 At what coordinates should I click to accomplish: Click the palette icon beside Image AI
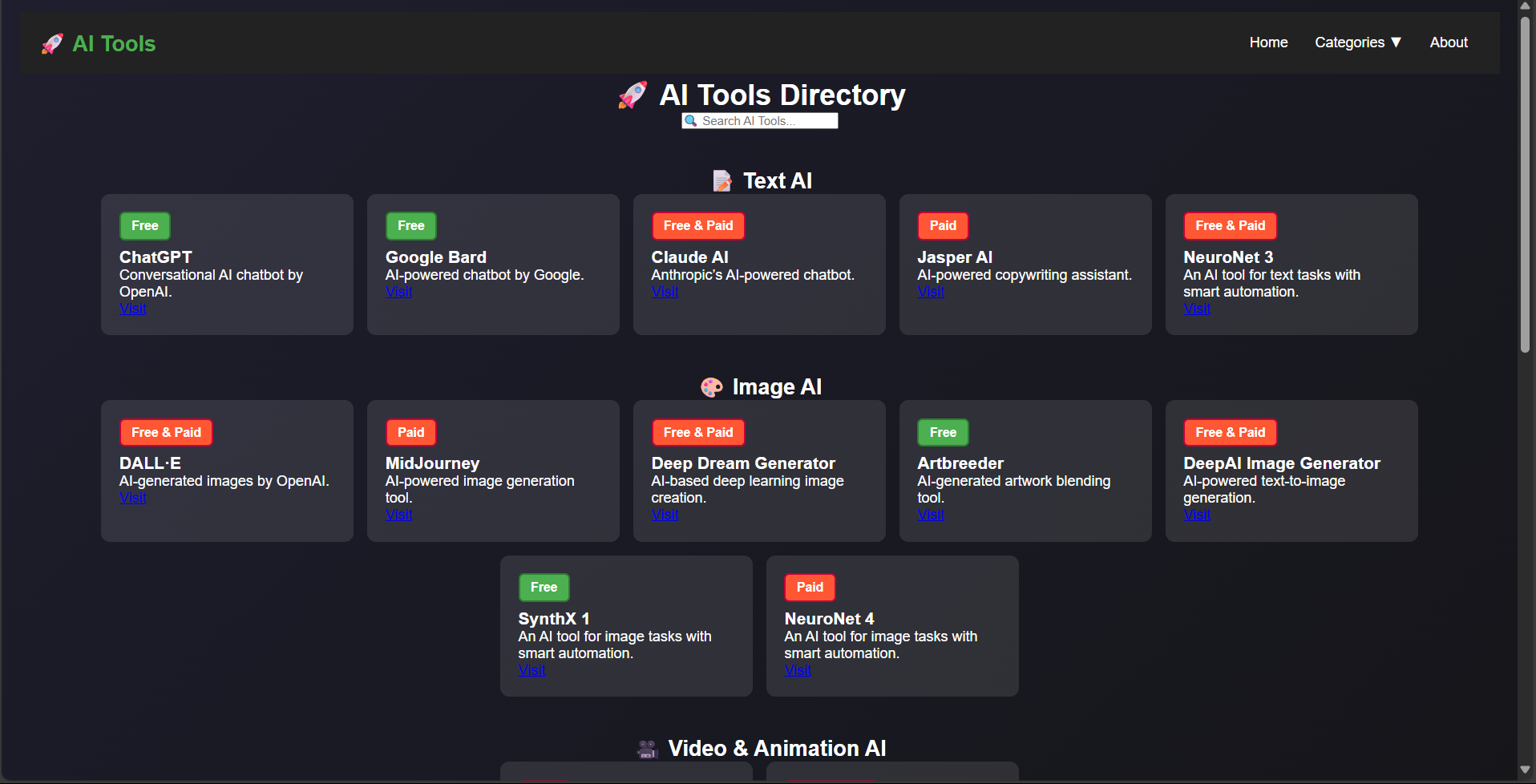pyautogui.click(x=711, y=387)
